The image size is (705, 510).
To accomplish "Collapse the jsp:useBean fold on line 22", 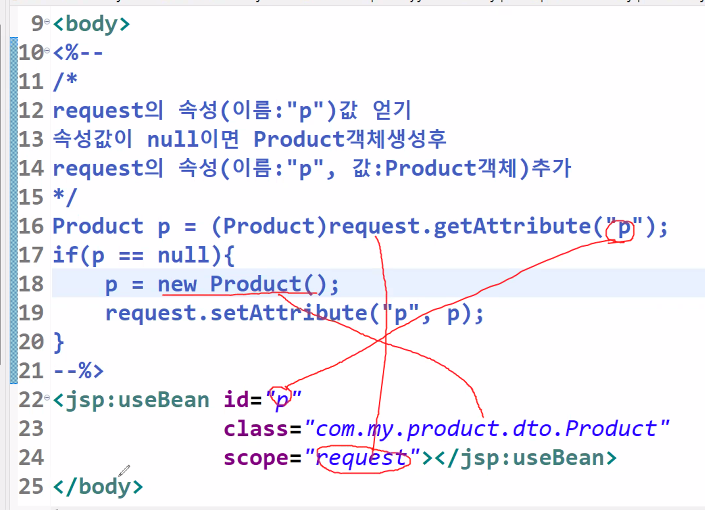I will [x=47, y=397].
